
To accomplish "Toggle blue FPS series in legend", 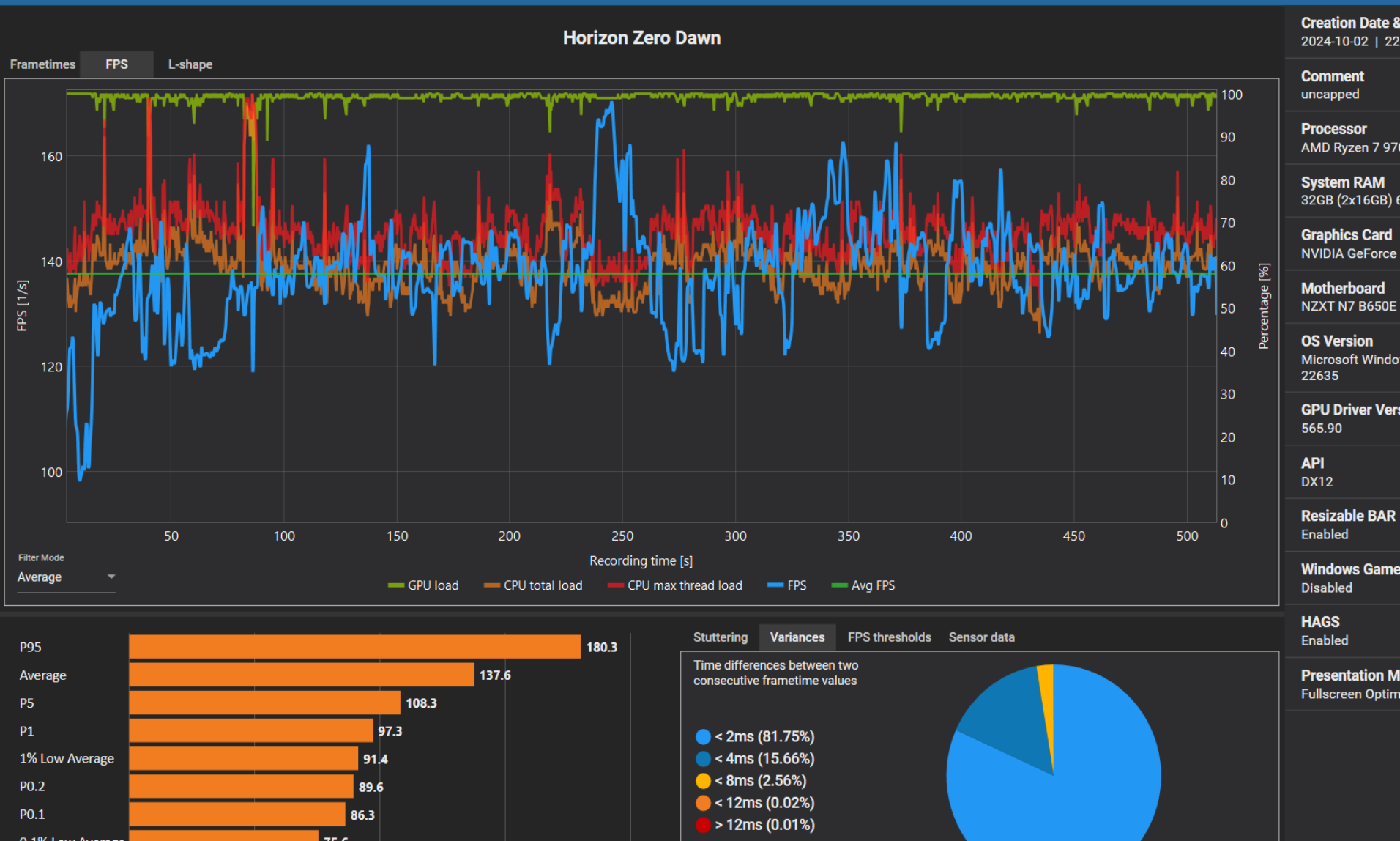I will click(x=787, y=585).
